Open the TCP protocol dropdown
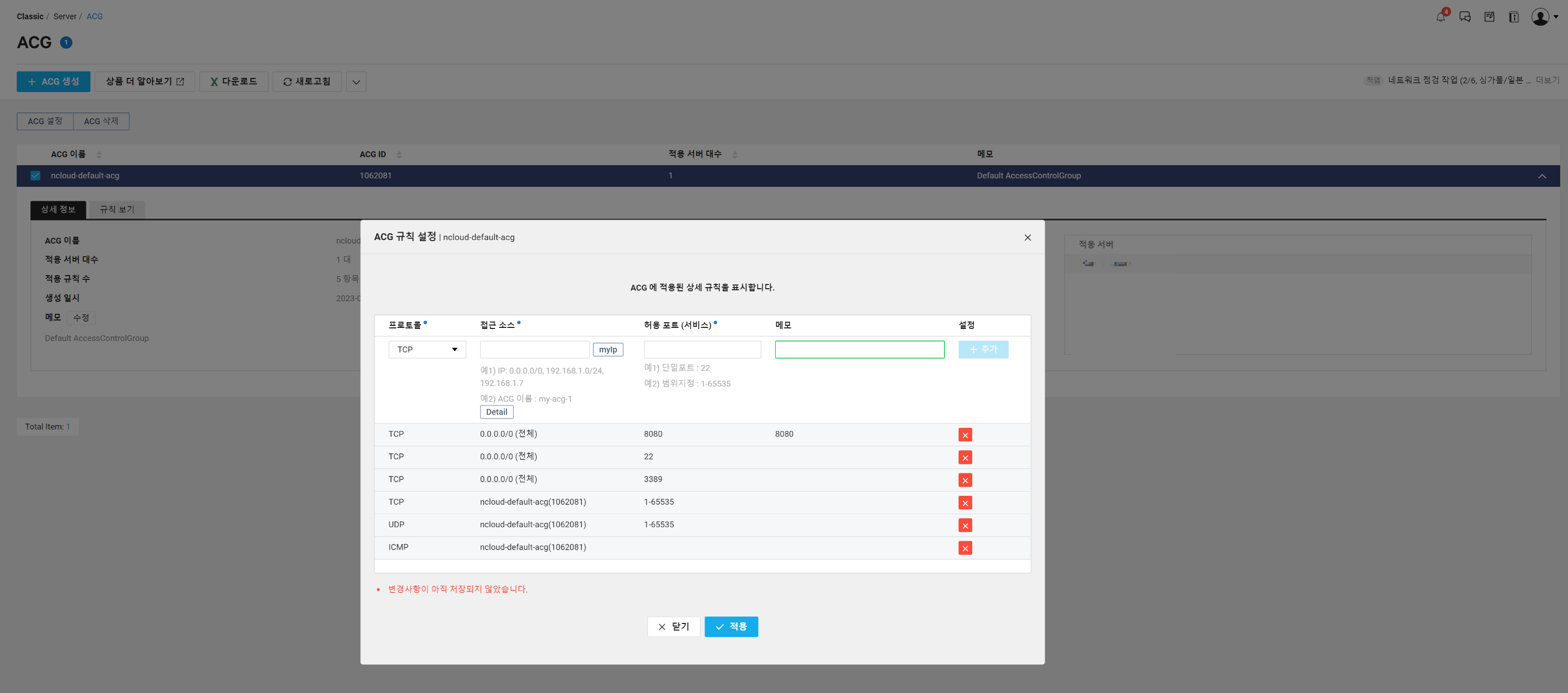 426,349
